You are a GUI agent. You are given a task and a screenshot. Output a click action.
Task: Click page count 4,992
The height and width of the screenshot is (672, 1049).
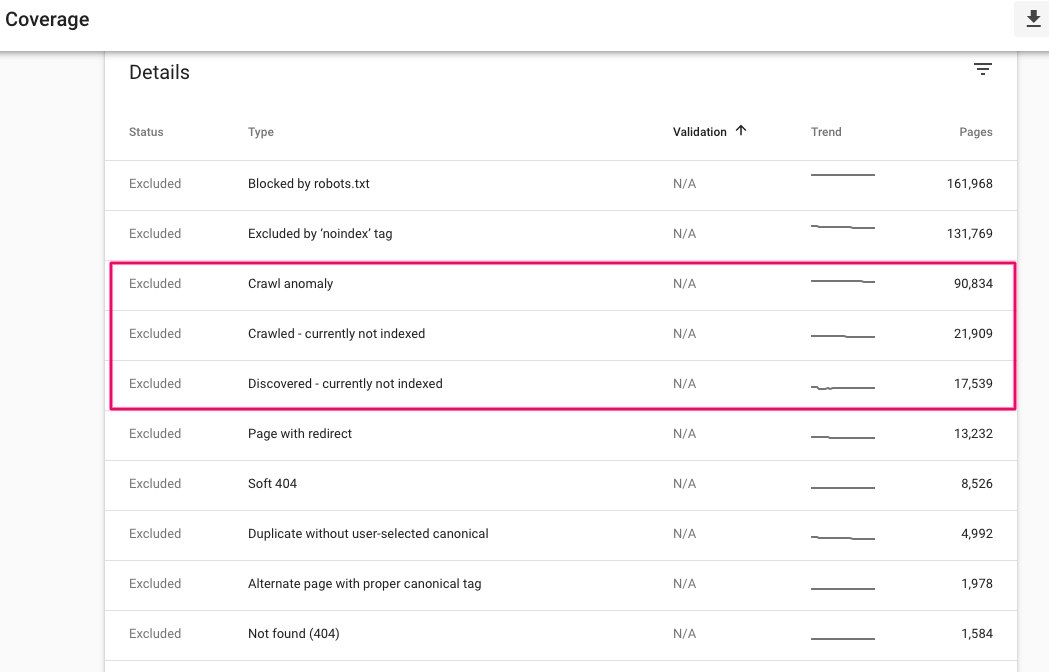(977, 533)
